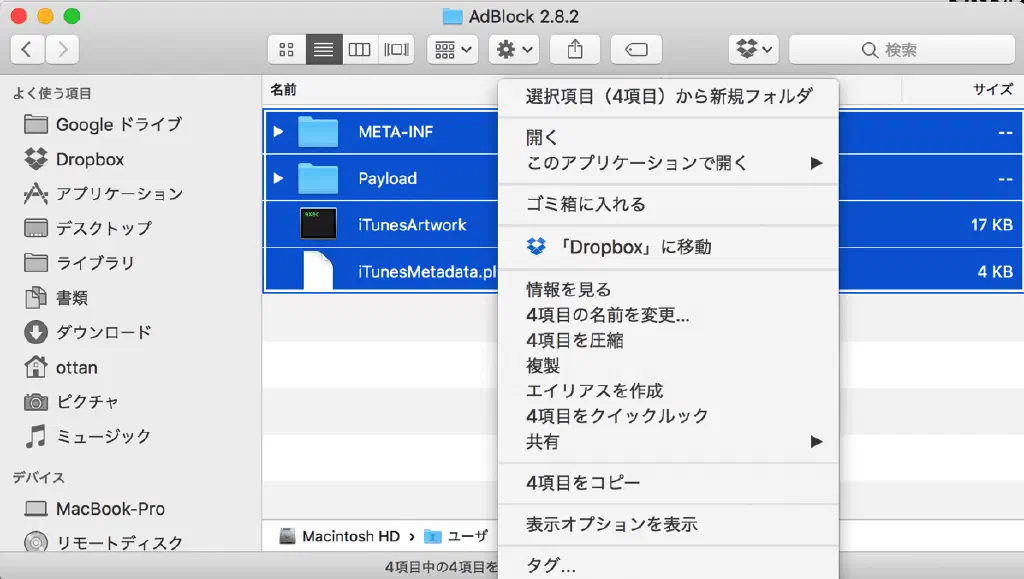Open the gear action menu dropdown
Screen dimensions: 1024x579
514,49
